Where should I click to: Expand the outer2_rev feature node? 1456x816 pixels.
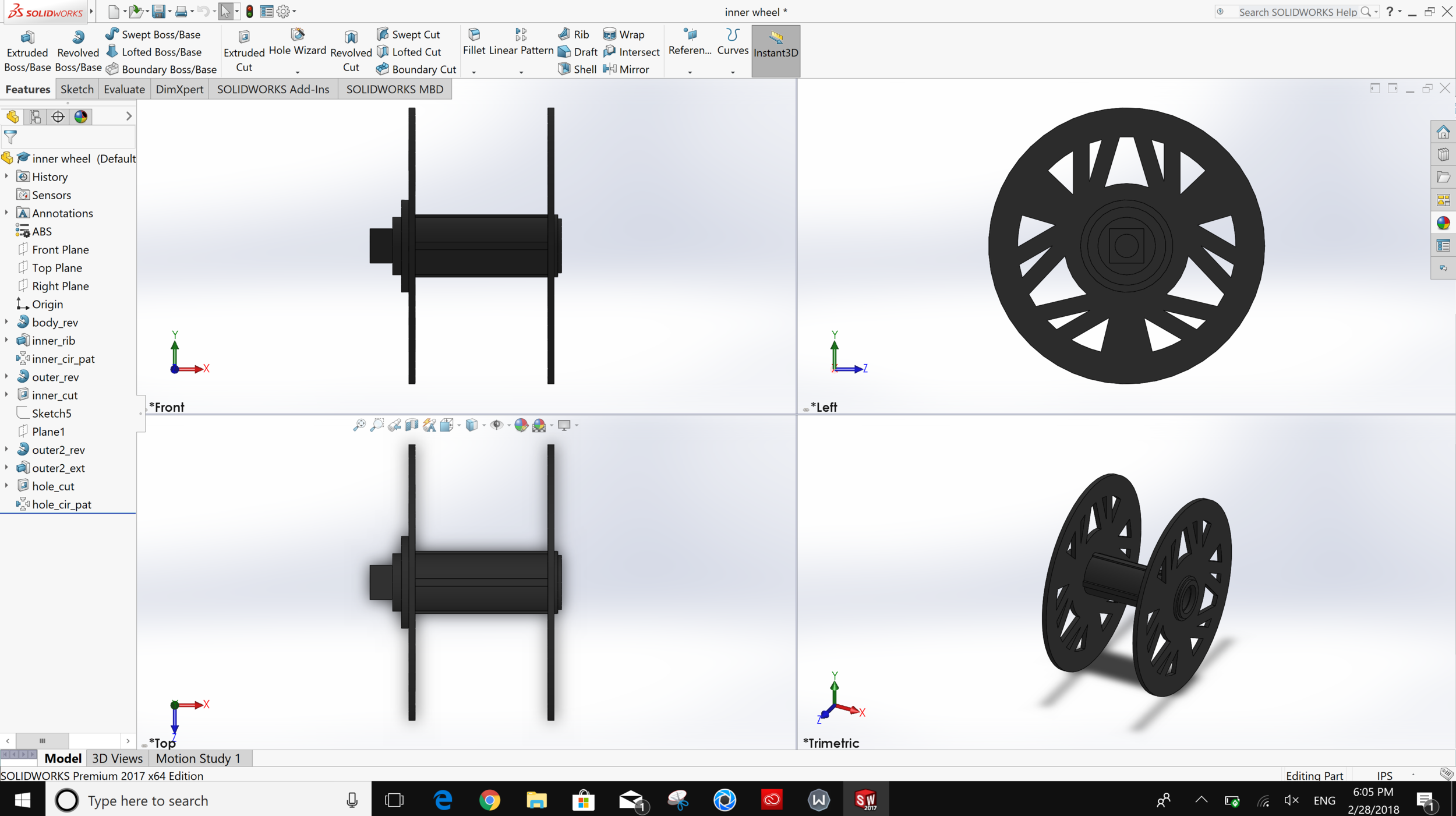[6, 449]
